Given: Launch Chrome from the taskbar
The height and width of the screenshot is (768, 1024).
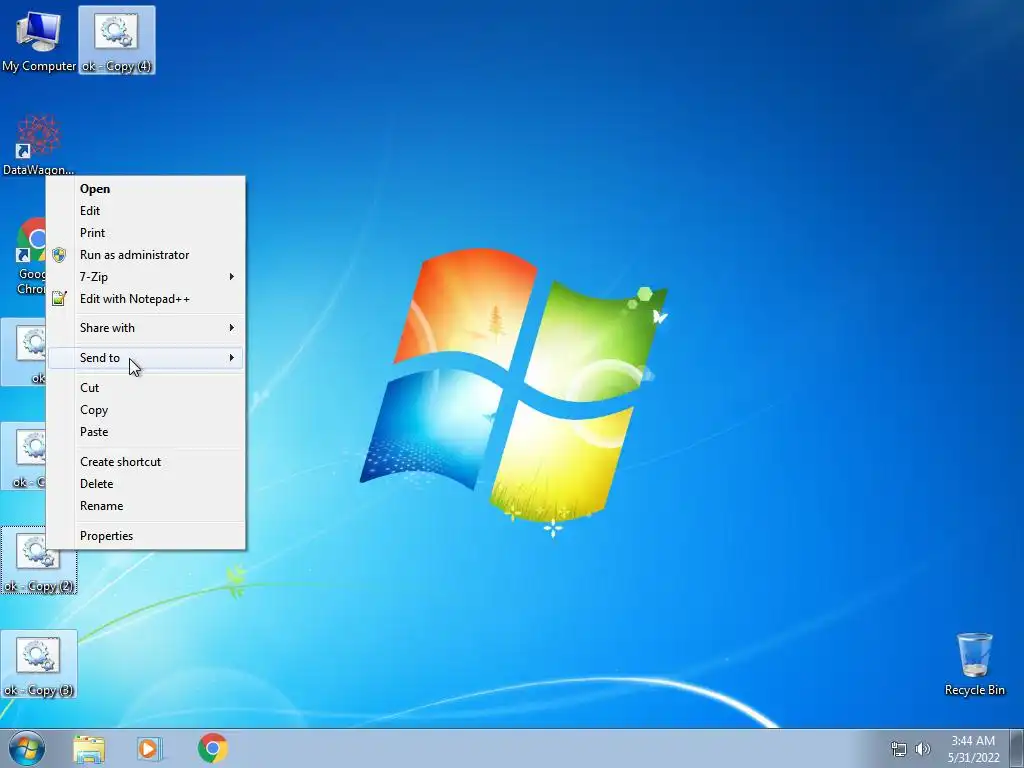Looking at the screenshot, I should click(x=212, y=748).
